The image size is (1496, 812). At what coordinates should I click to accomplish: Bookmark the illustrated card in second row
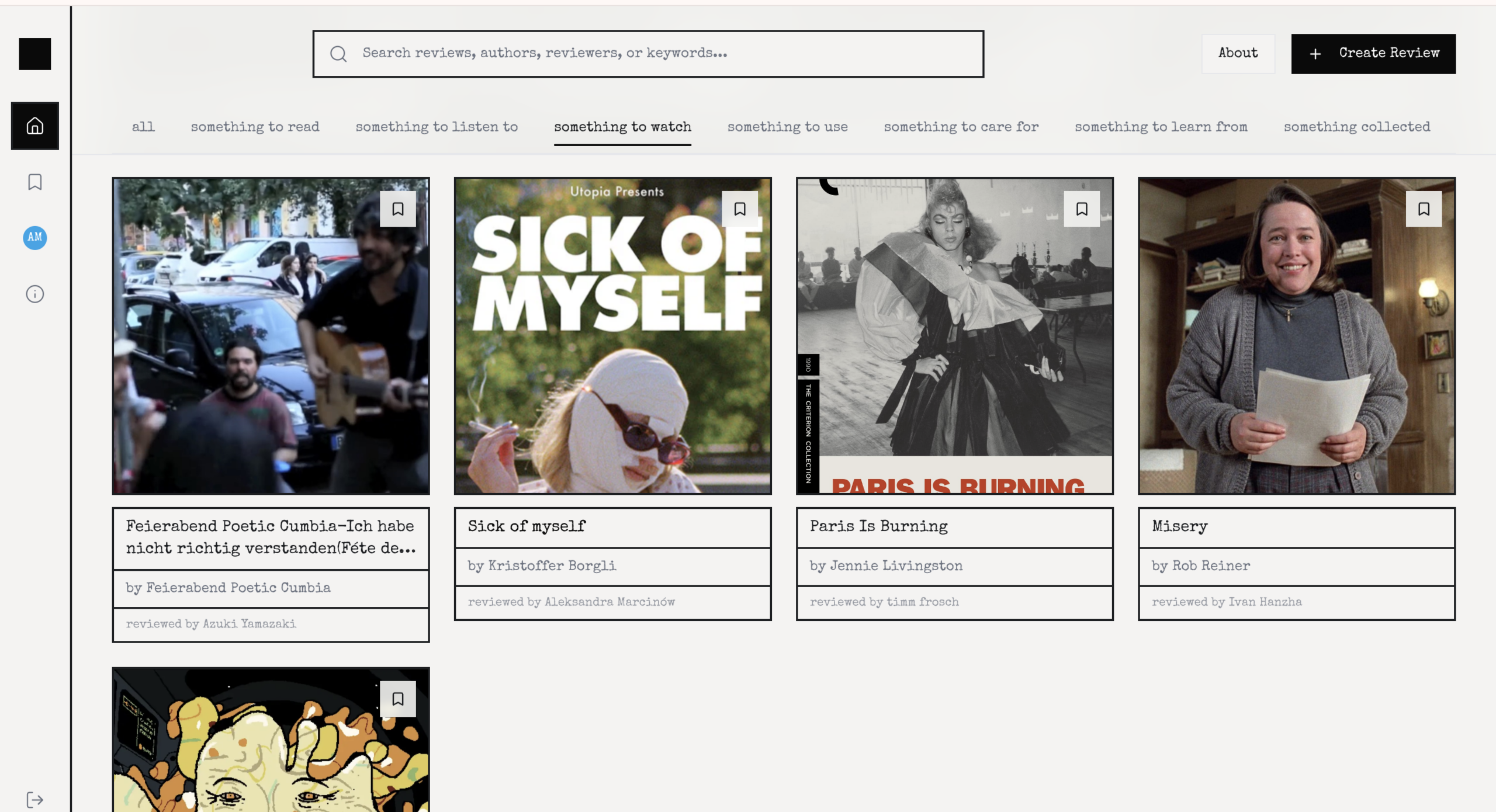click(x=398, y=699)
